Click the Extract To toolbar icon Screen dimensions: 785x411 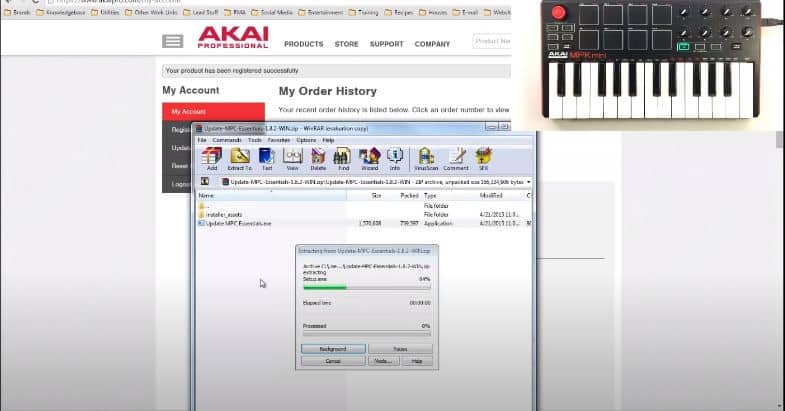[x=240, y=159]
